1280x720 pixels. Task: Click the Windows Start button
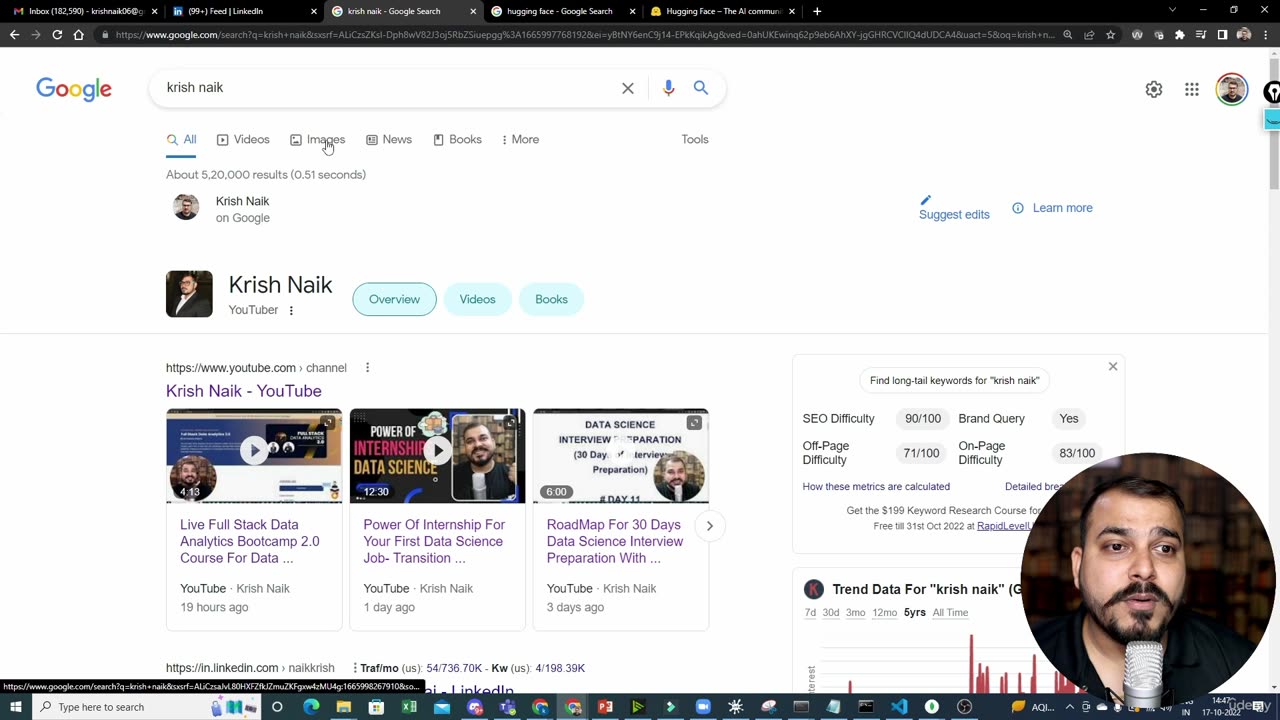(15, 707)
